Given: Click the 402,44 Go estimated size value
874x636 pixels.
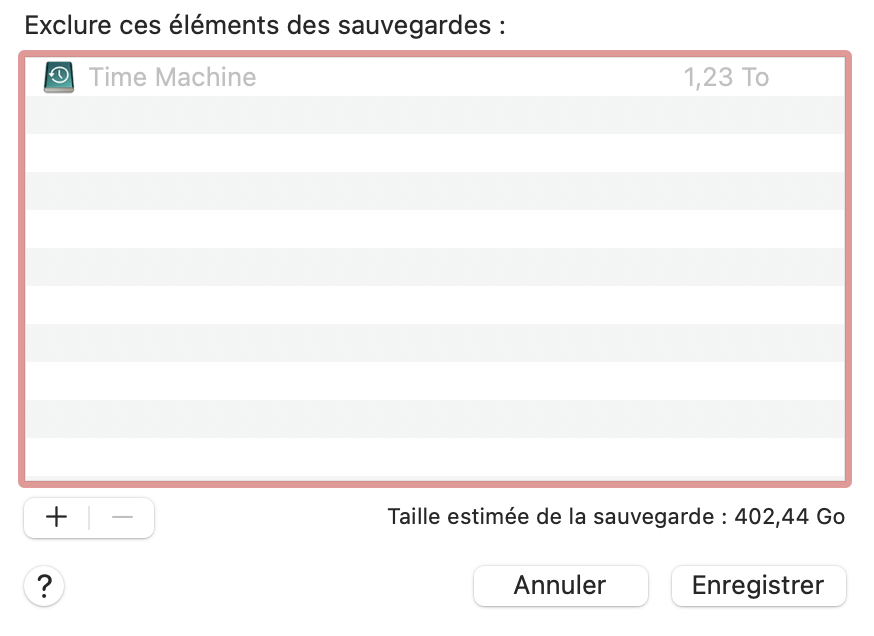Looking at the screenshot, I should (x=790, y=517).
